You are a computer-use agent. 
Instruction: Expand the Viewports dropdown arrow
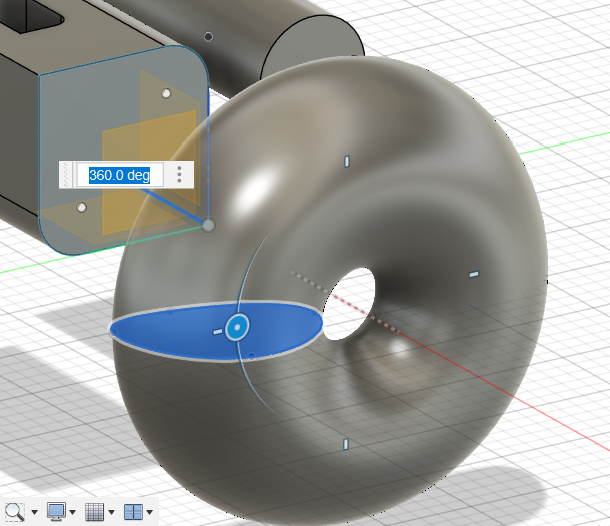click(149, 512)
